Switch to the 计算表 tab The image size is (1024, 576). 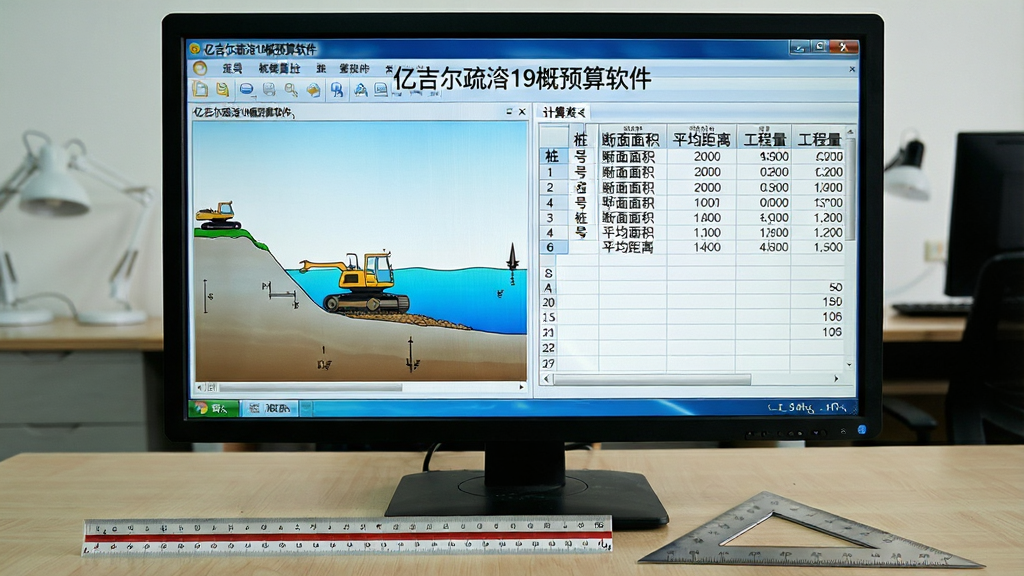pyautogui.click(x=564, y=112)
